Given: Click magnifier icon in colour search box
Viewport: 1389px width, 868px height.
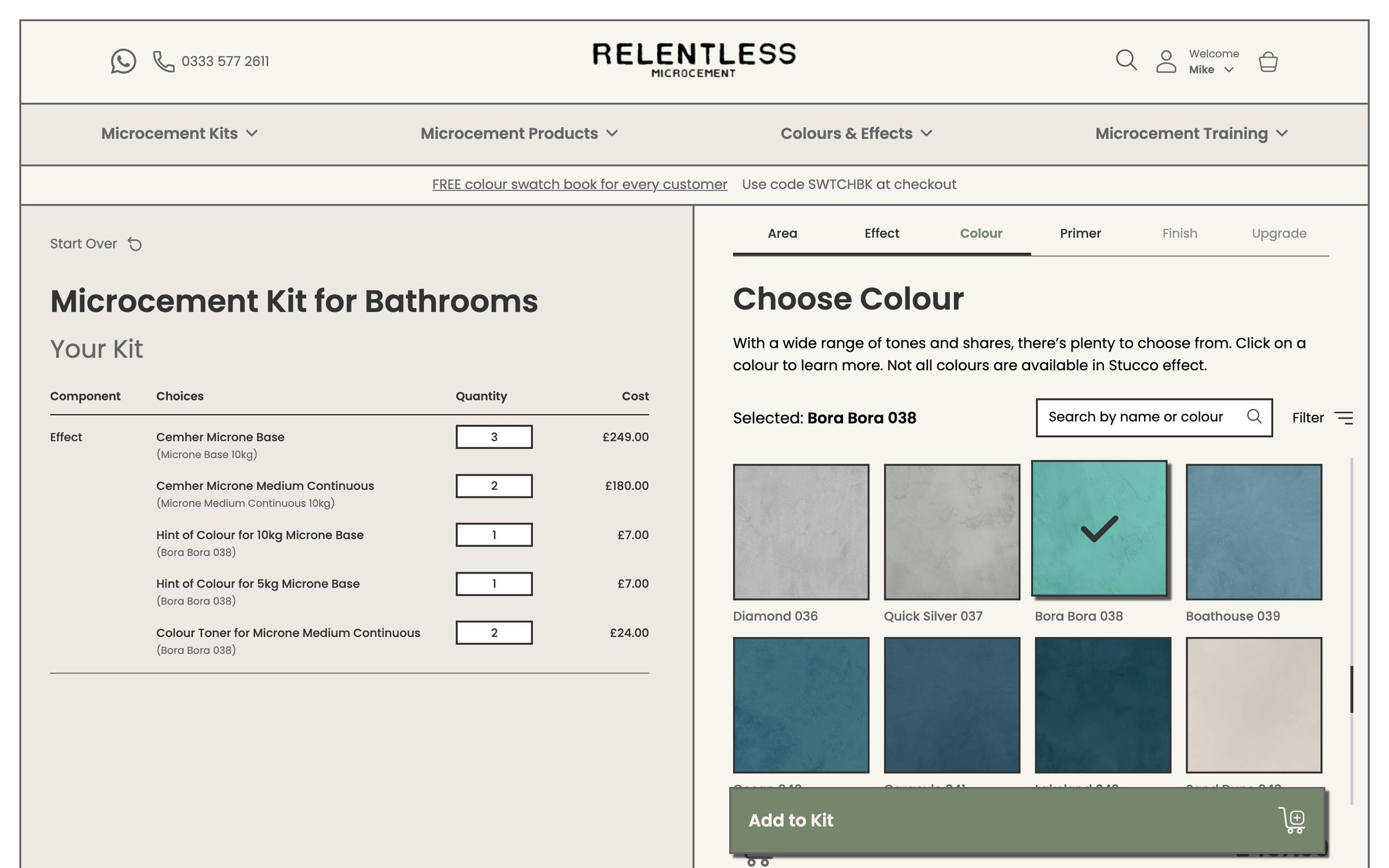Looking at the screenshot, I should (x=1254, y=417).
